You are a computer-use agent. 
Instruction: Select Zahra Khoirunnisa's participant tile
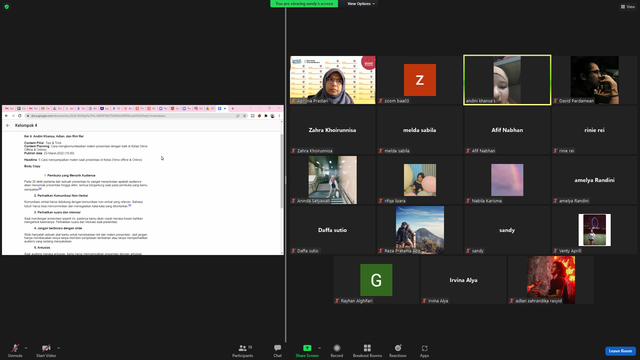tap(332, 130)
